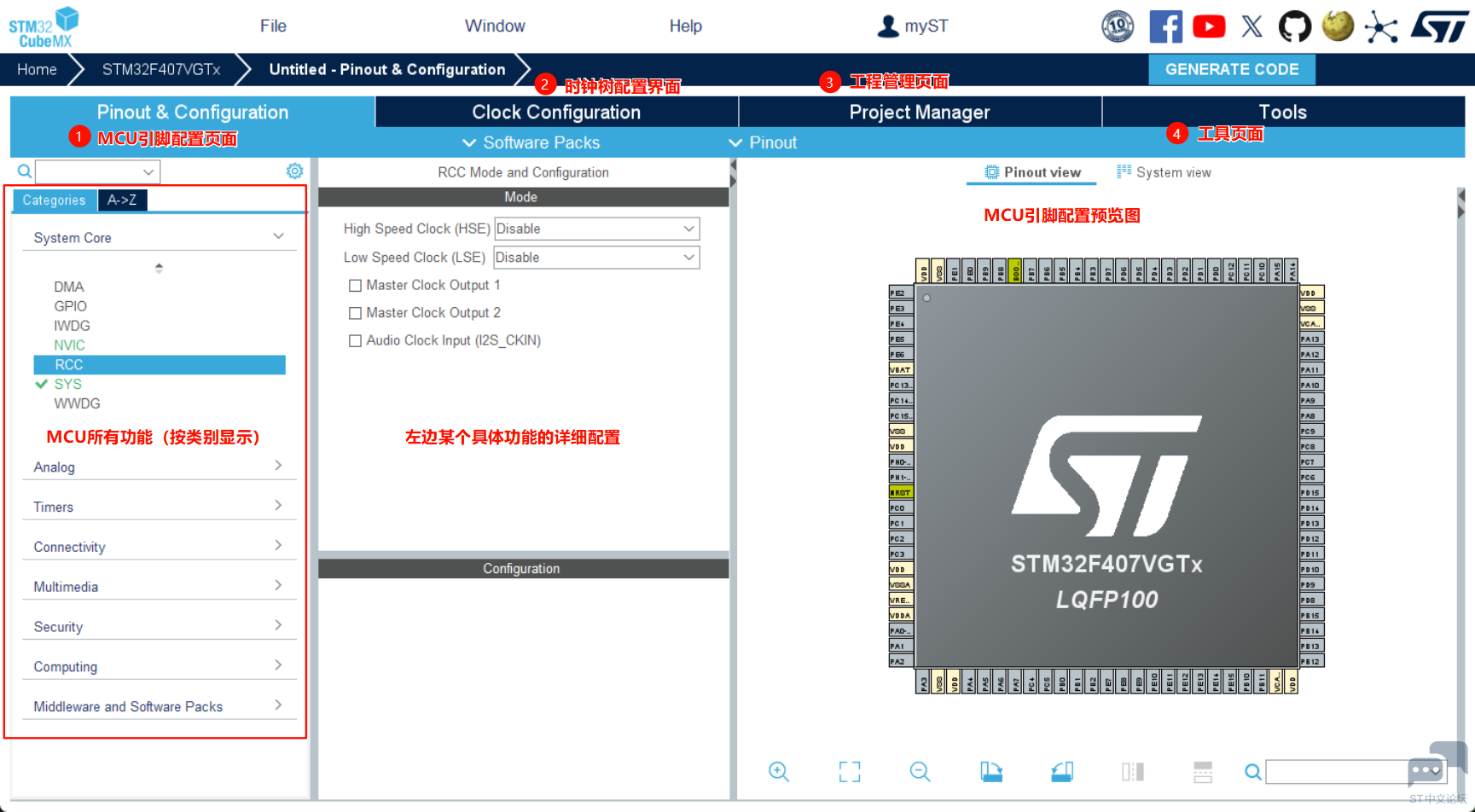Screen dimensions: 1475x812
Task: Click the magnifier icon beside the peripheral search box
Action: pos(25,171)
